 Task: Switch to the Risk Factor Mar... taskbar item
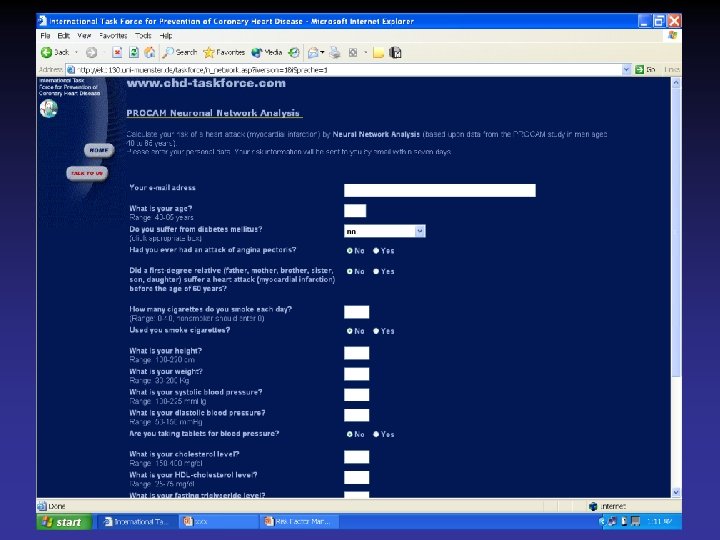point(299,522)
